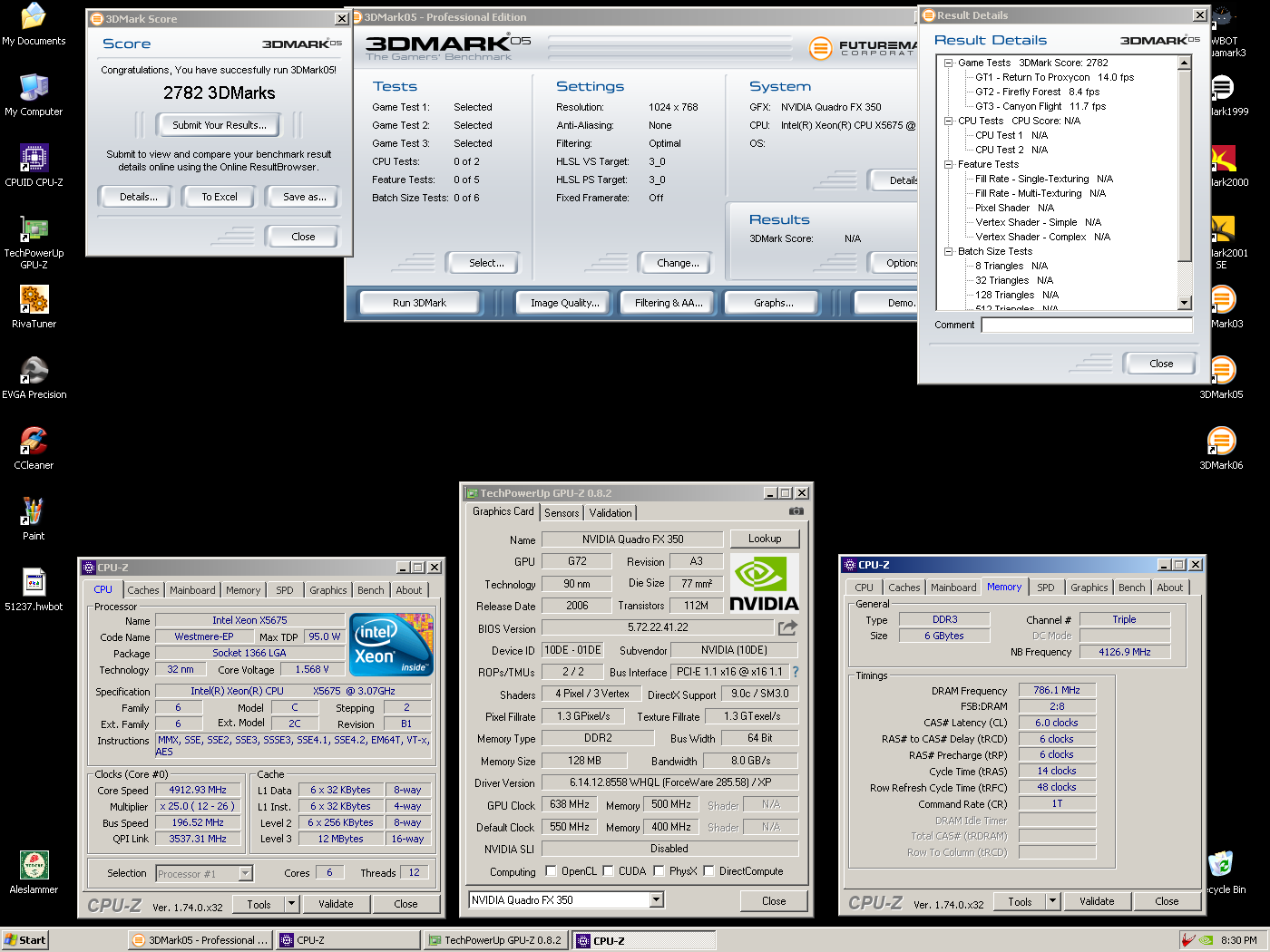Viewport: 1270px width, 952px height.
Task: Open the SPD tab in right CPU-Z
Action: [x=1045, y=588]
